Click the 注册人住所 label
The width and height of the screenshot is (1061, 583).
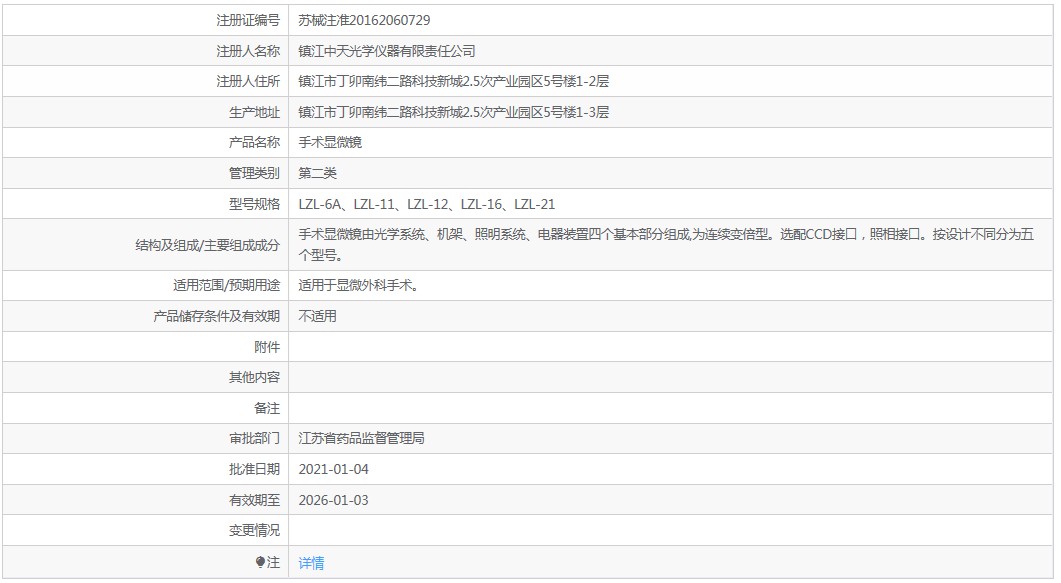coord(248,81)
